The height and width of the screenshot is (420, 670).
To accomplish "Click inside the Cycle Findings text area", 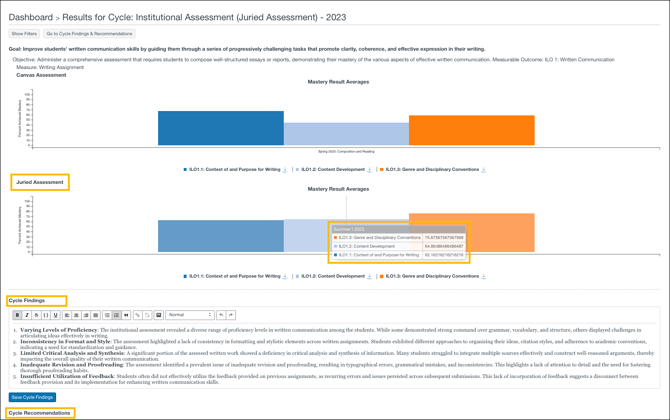I will point(335,355).
